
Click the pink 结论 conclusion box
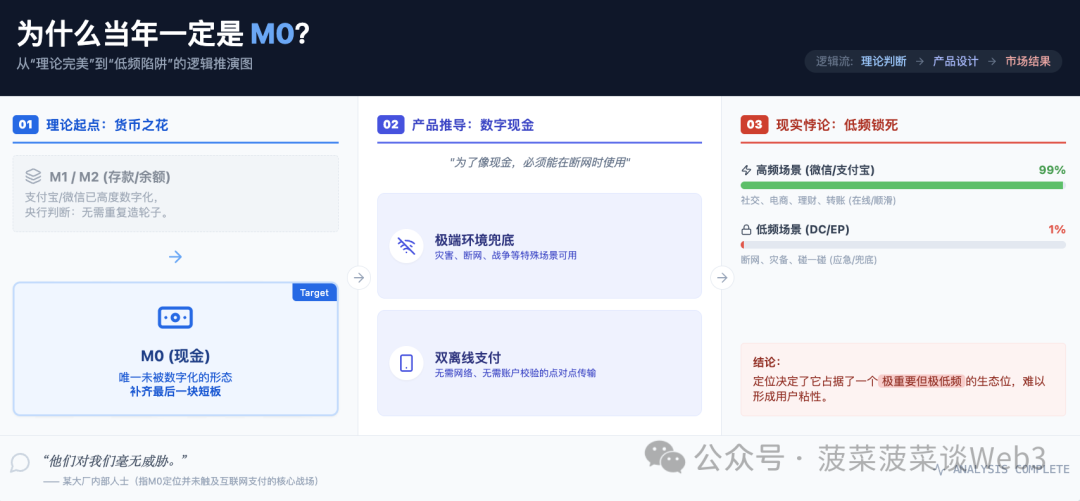tap(902, 379)
